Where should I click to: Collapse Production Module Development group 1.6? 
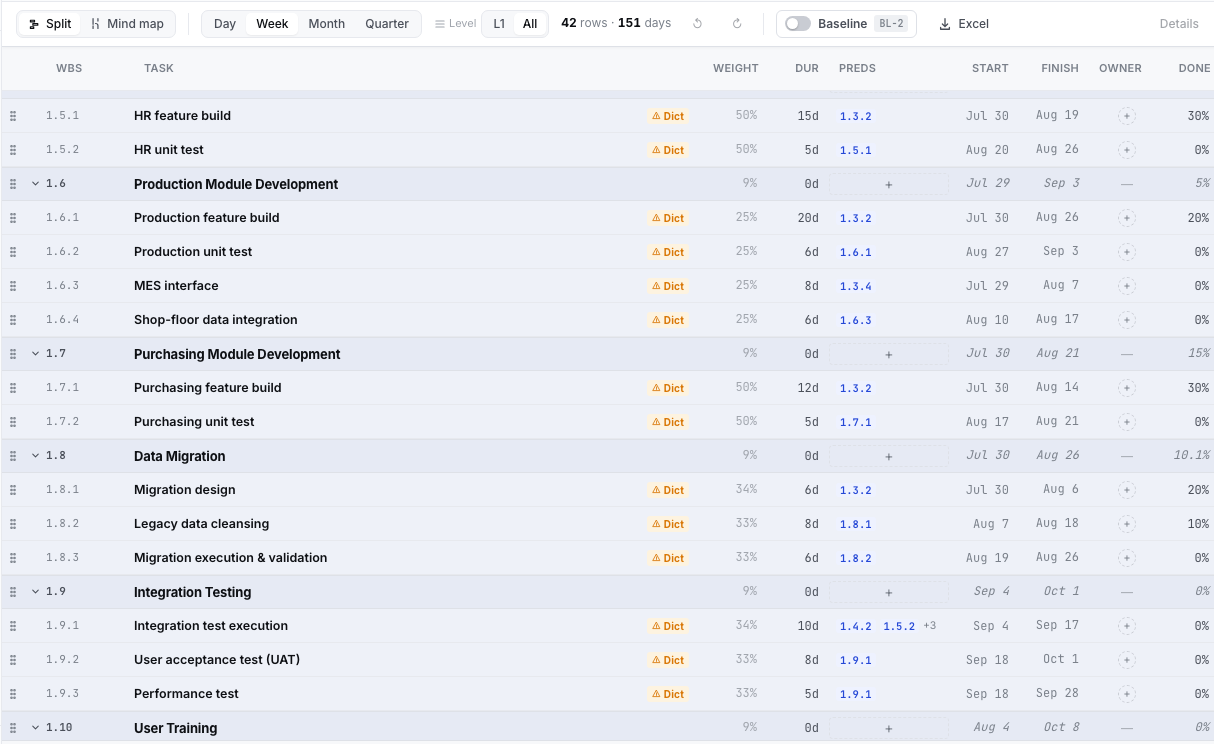point(35,184)
